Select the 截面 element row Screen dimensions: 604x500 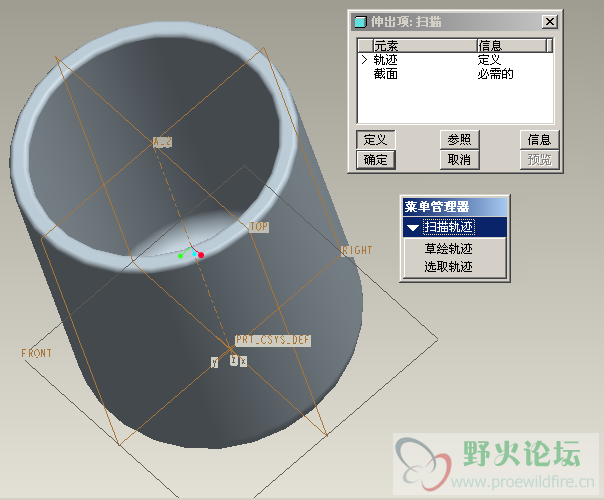tap(455, 74)
